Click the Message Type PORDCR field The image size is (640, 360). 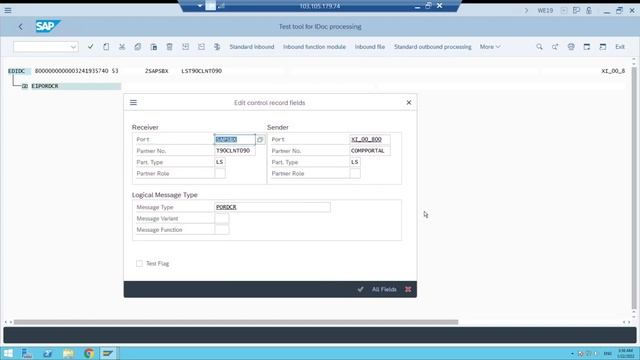[x=272, y=207]
